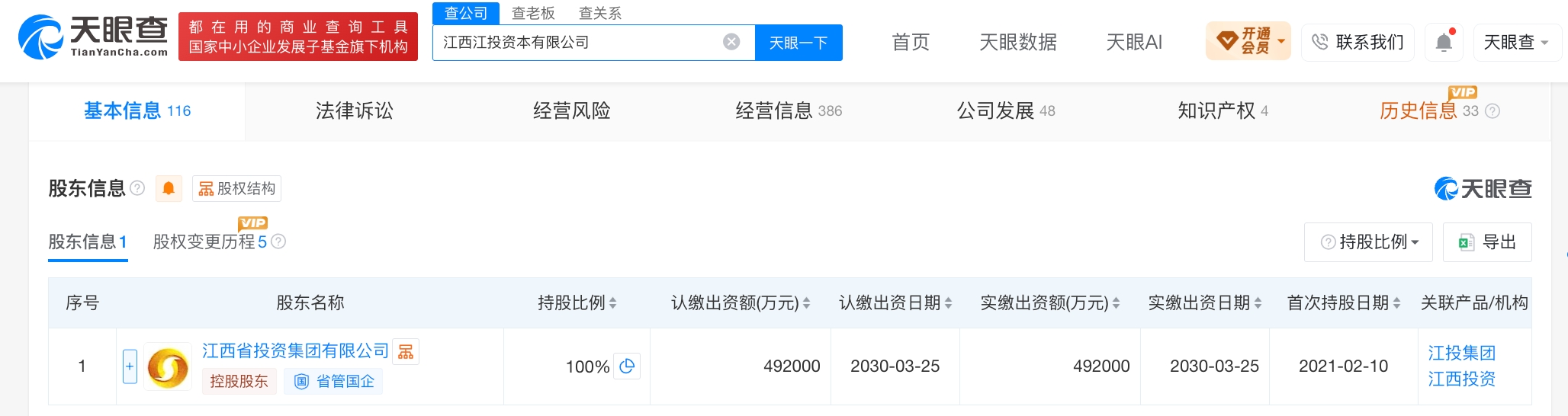
Task: Open the 开通会员 VIP dropdown
Action: click(x=1248, y=41)
